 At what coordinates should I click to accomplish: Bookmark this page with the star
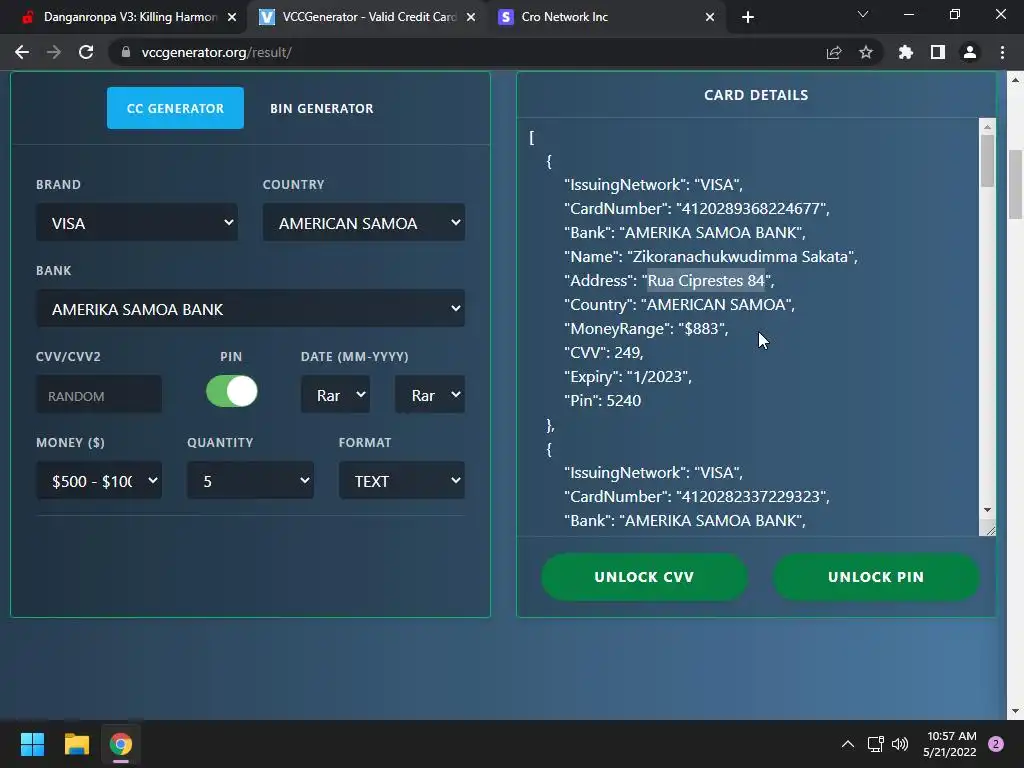tap(866, 52)
